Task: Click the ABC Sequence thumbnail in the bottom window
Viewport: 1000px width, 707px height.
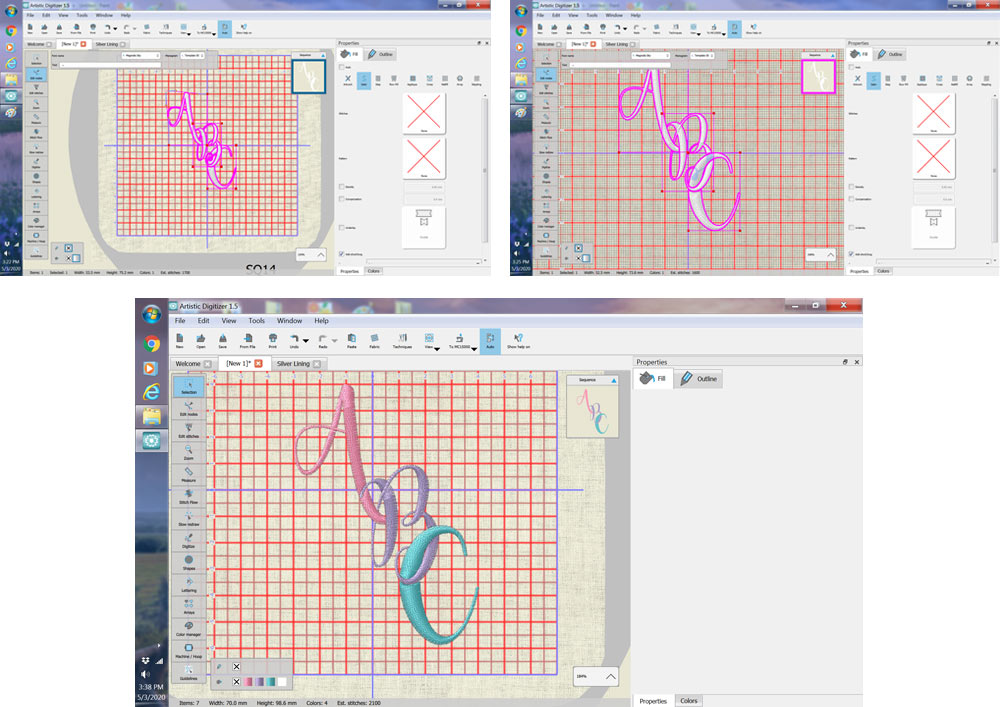Action: pyautogui.click(x=592, y=412)
